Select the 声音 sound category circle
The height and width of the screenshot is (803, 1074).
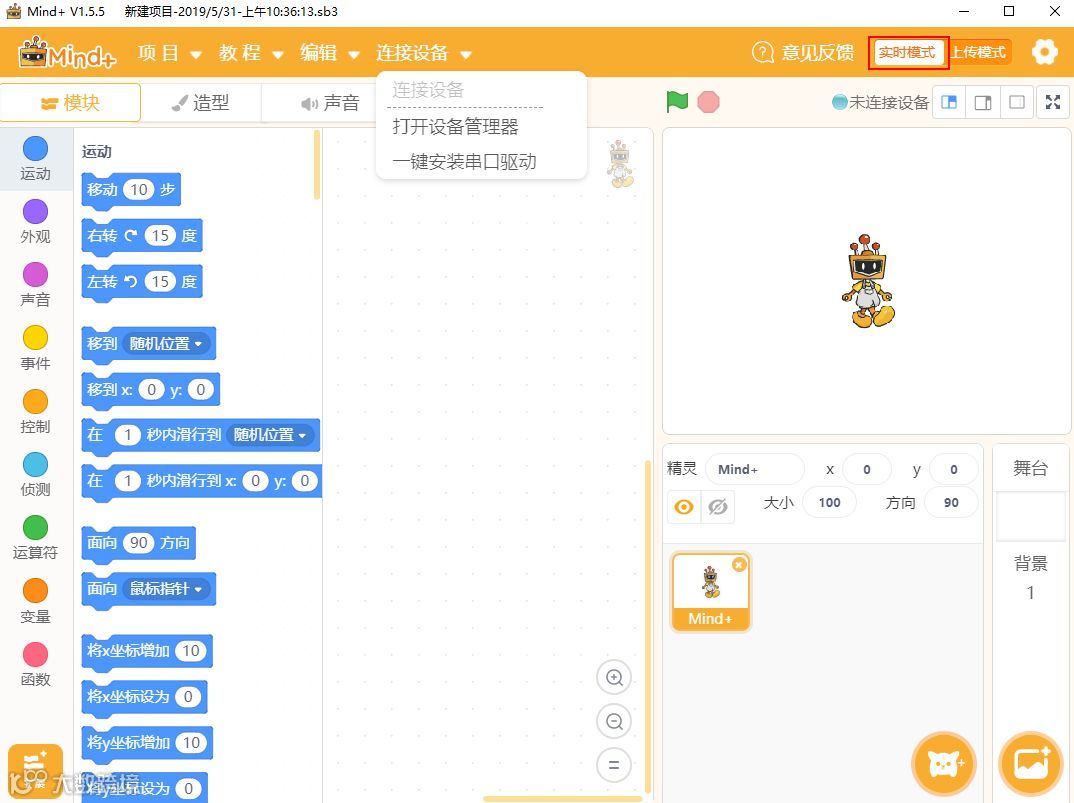[x=35, y=275]
